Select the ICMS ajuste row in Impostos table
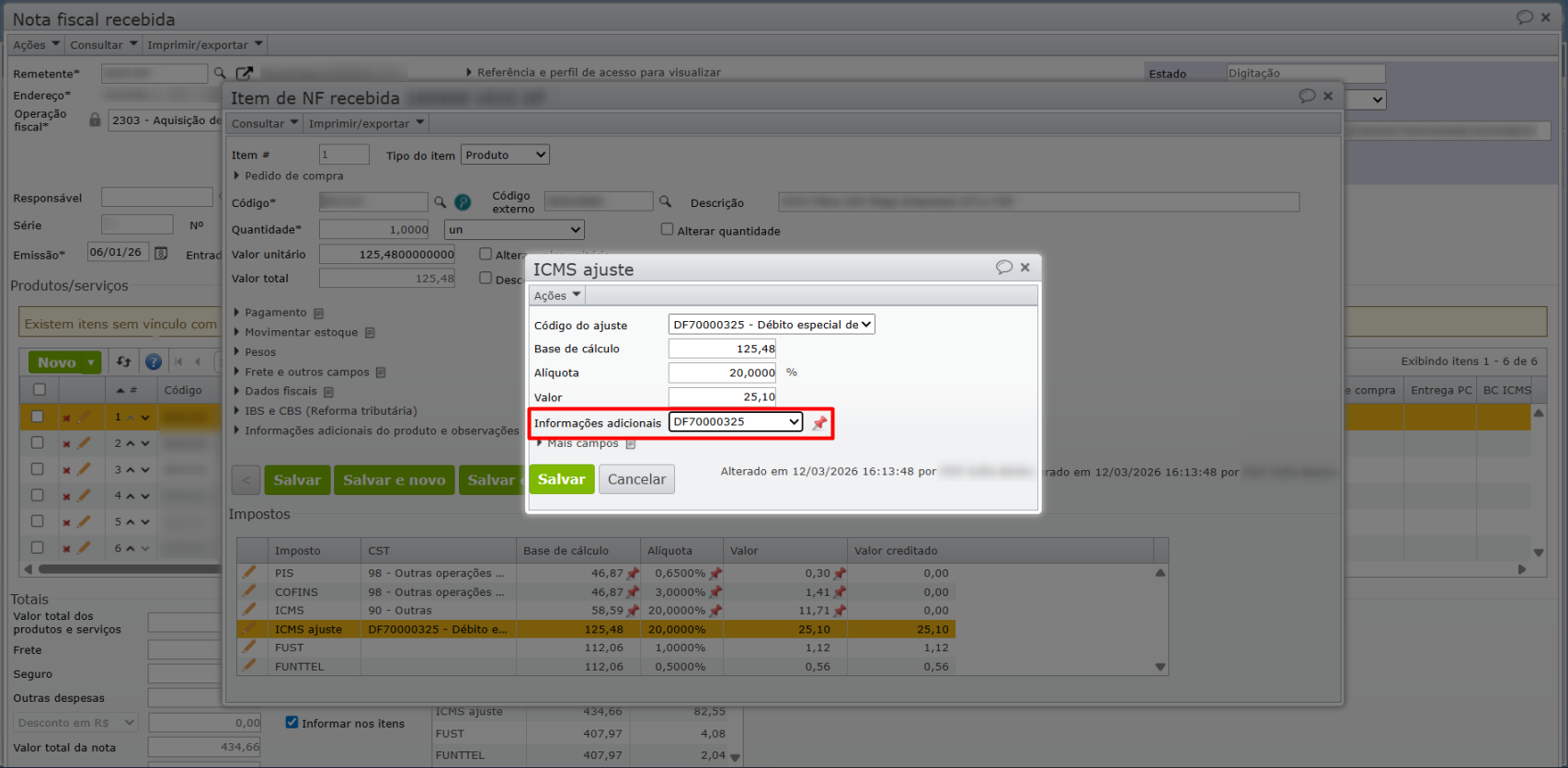 596,629
